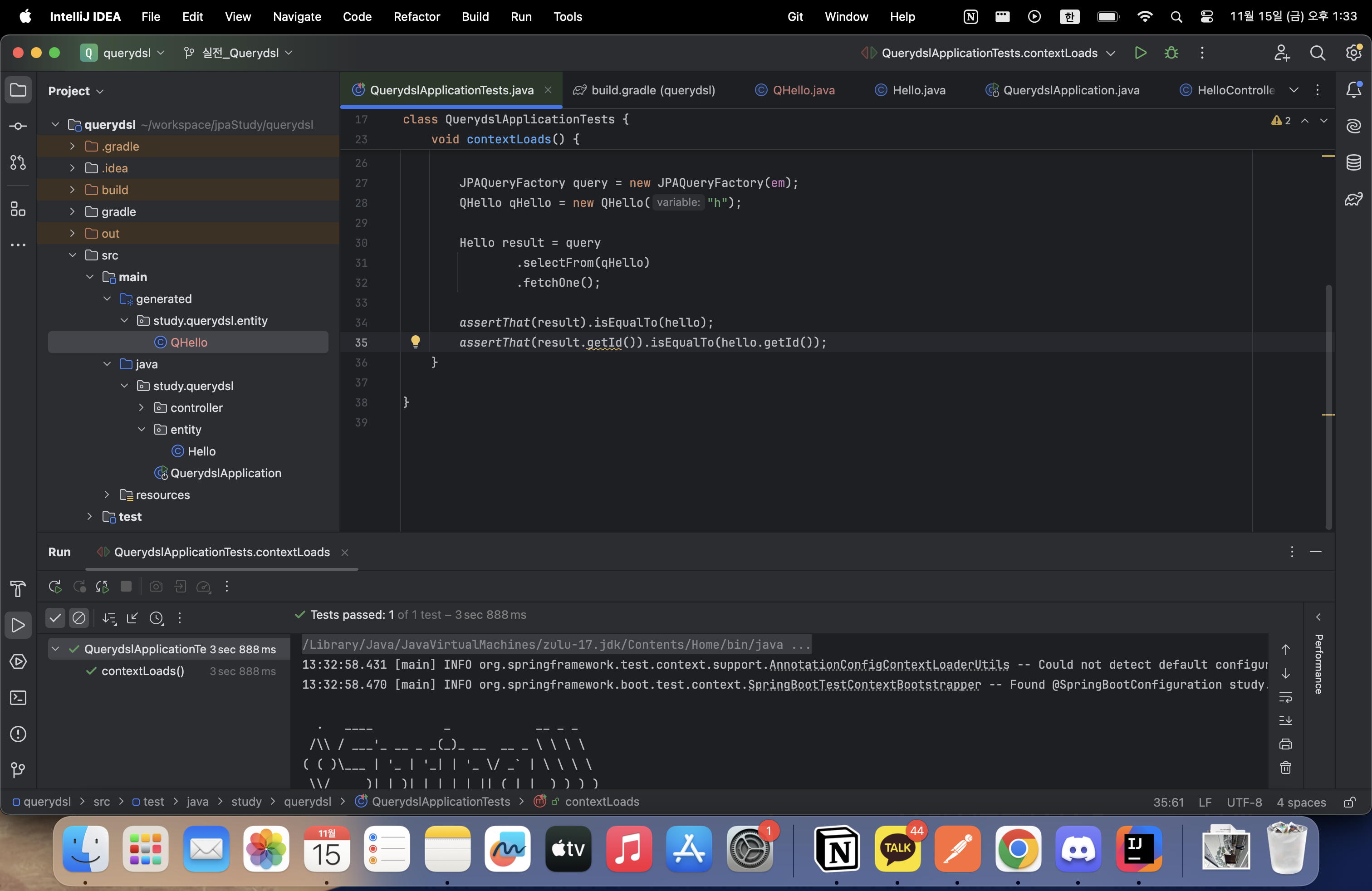Open the Gradle tool window icon
1372x891 pixels.
1353,200
